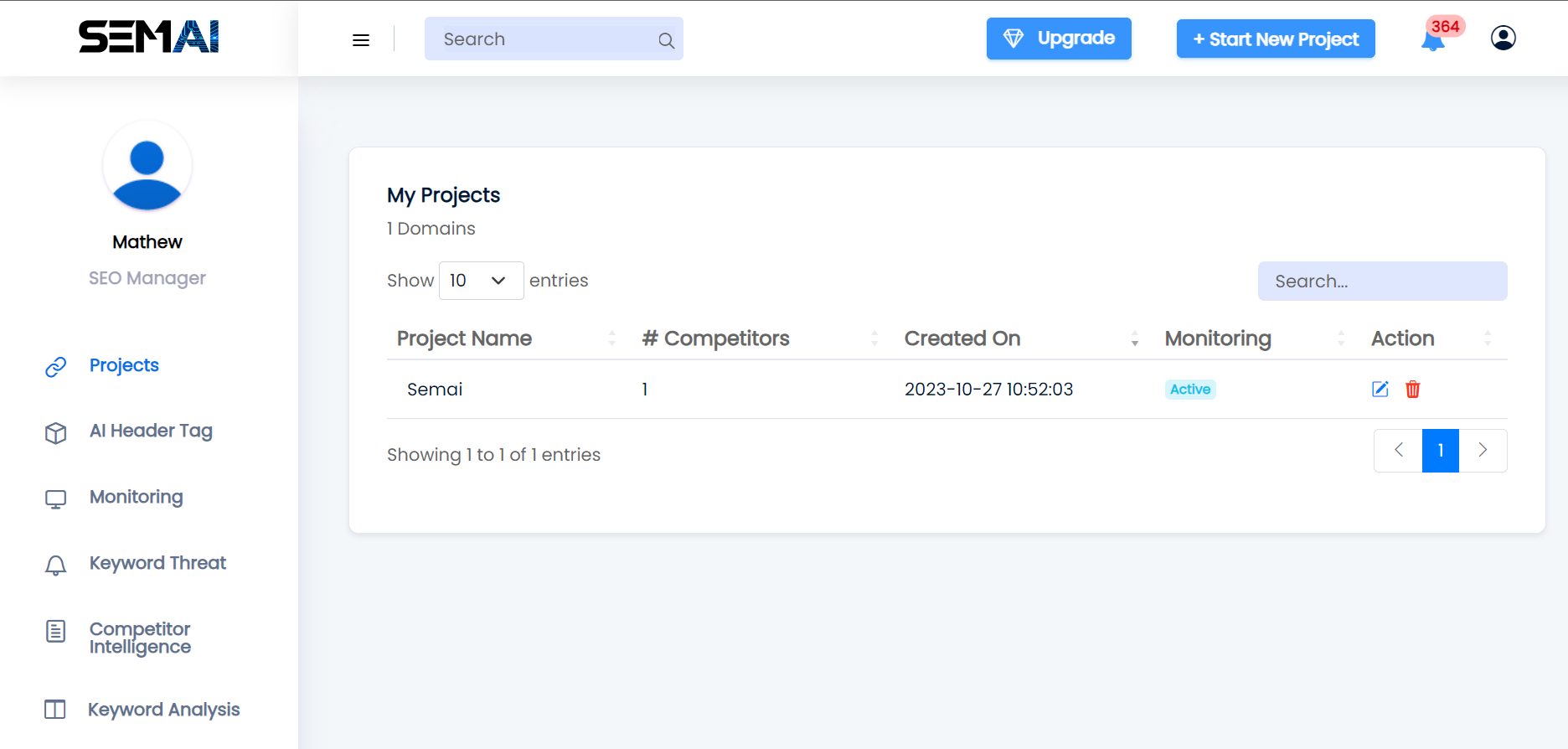
Task: Delete the Semai project via trash icon
Action: click(x=1412, y=389)
